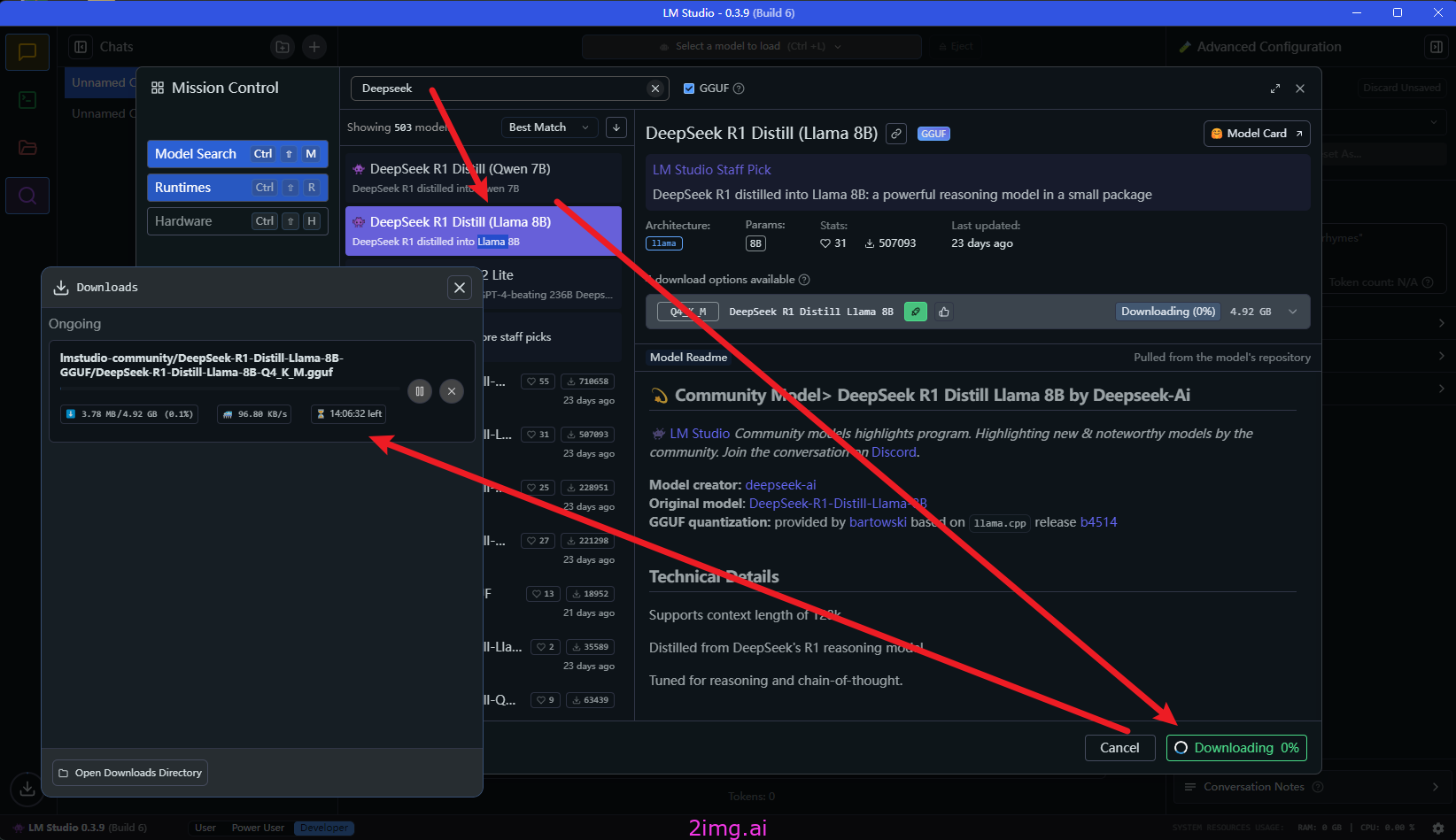Open the bartowski link
Viewport: 1456px width, 840px height.
point(878,522)
